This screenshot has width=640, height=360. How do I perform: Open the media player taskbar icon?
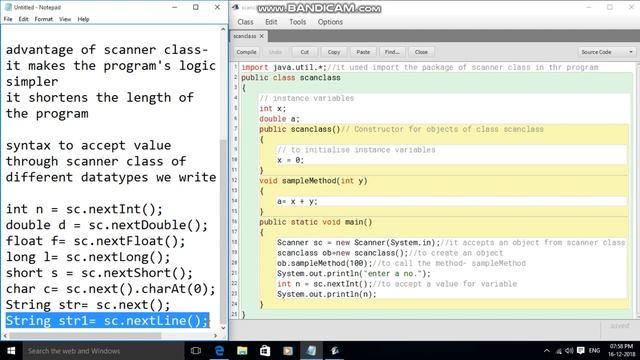coord(288,351)
